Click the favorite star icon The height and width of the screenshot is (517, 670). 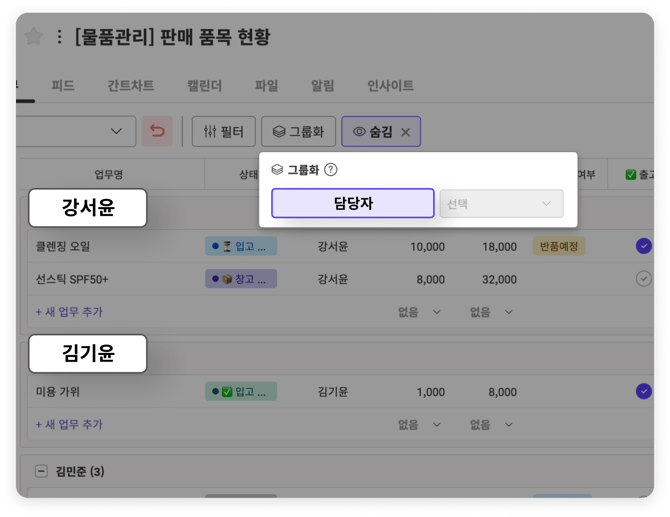coord(33,37)
